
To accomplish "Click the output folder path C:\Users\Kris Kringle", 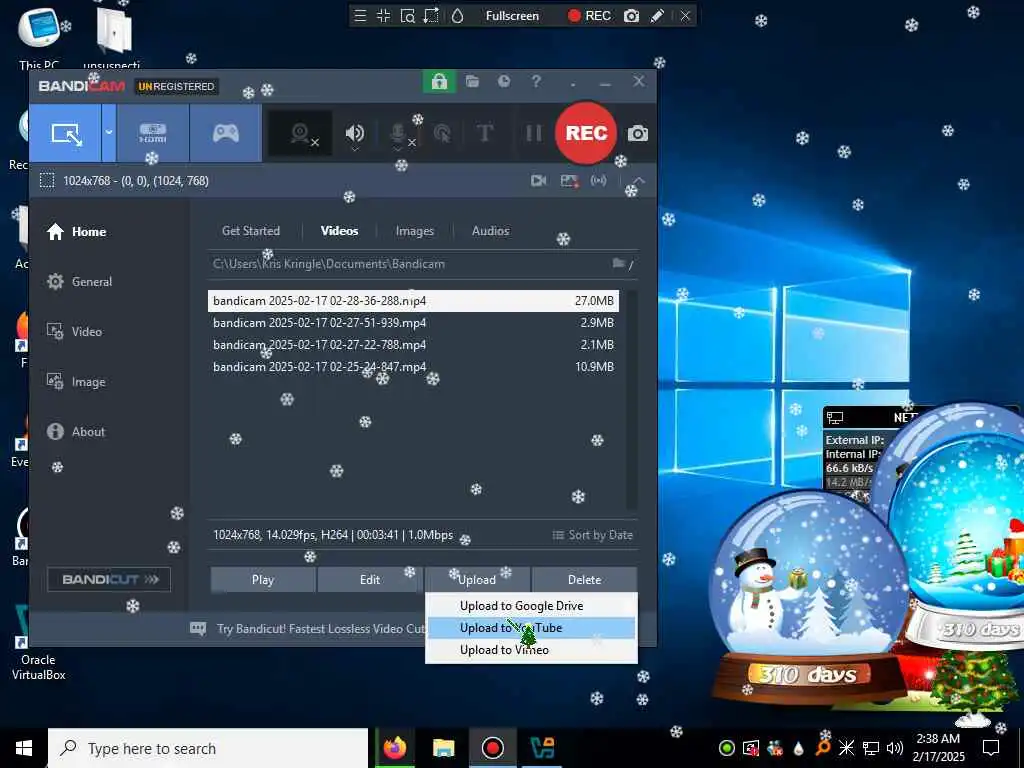I will coord(328,264).
